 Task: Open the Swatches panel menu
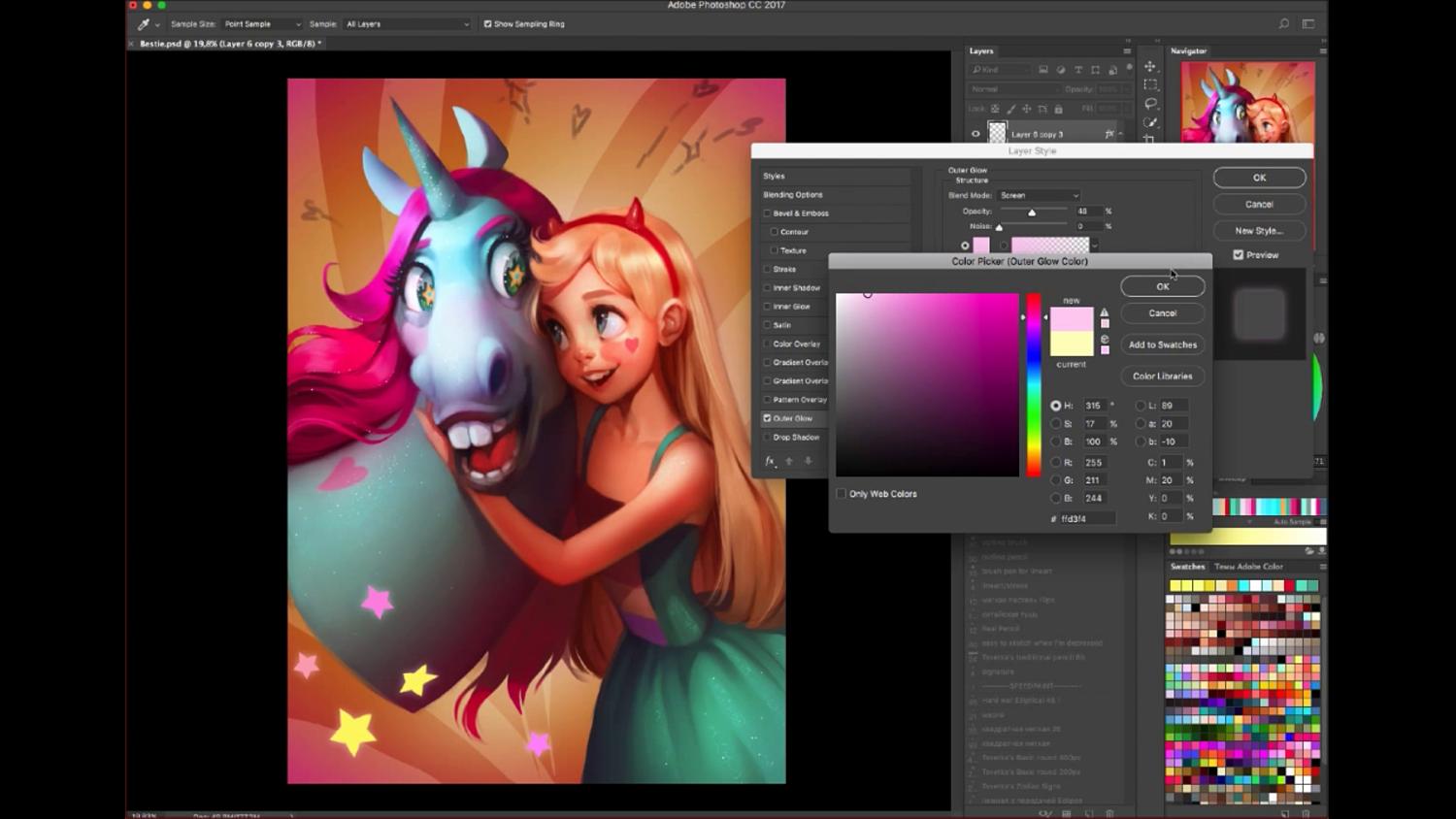[x=1322, y=567]
